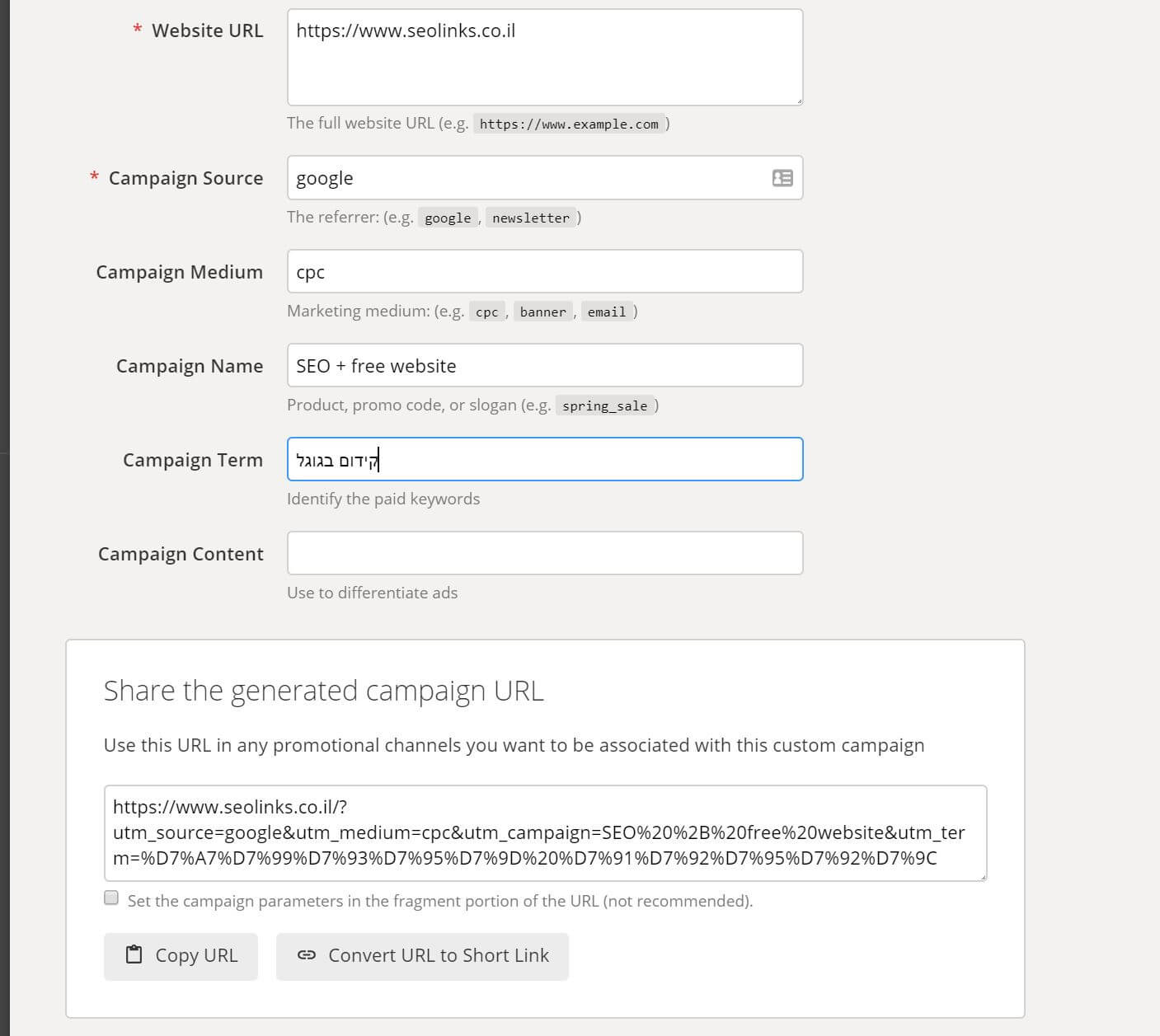Screen dimensions: 1160x1036
Task: Click Copy URL button label
Action: tap(196, 955)
